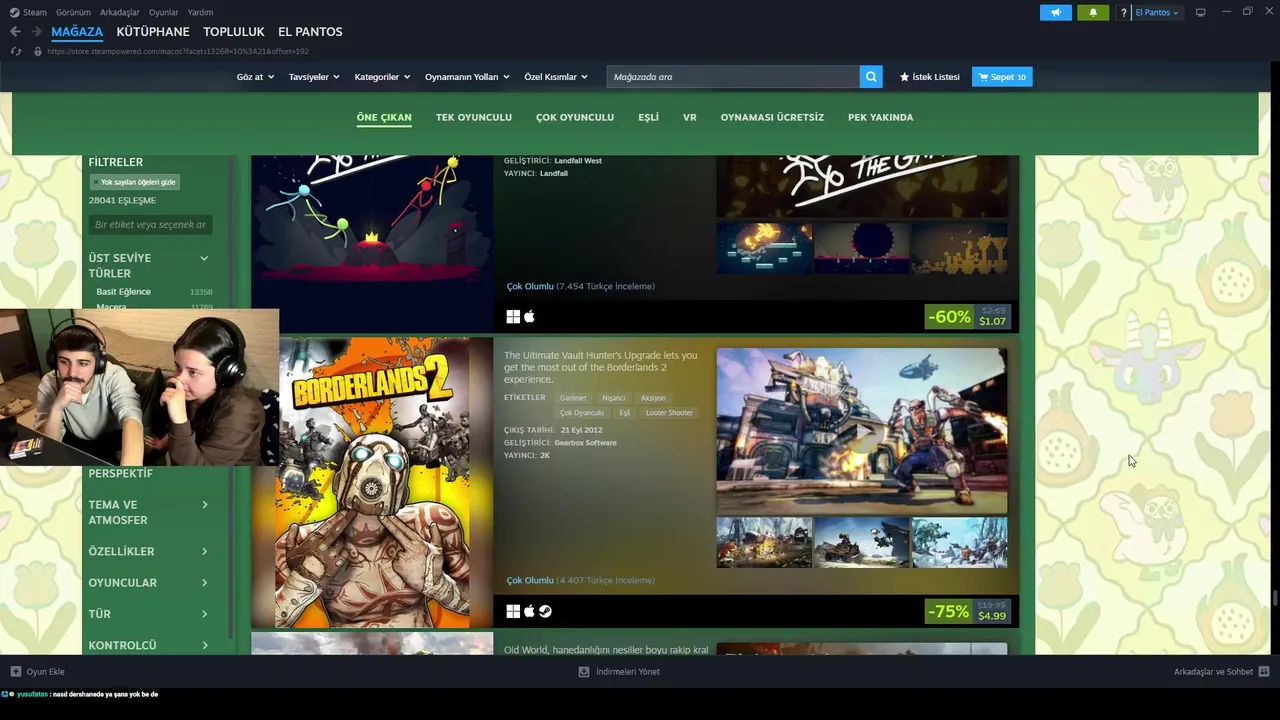Click the search magnifier button
The width and height of the screenshot is (1280, 720).
point(871,77)
